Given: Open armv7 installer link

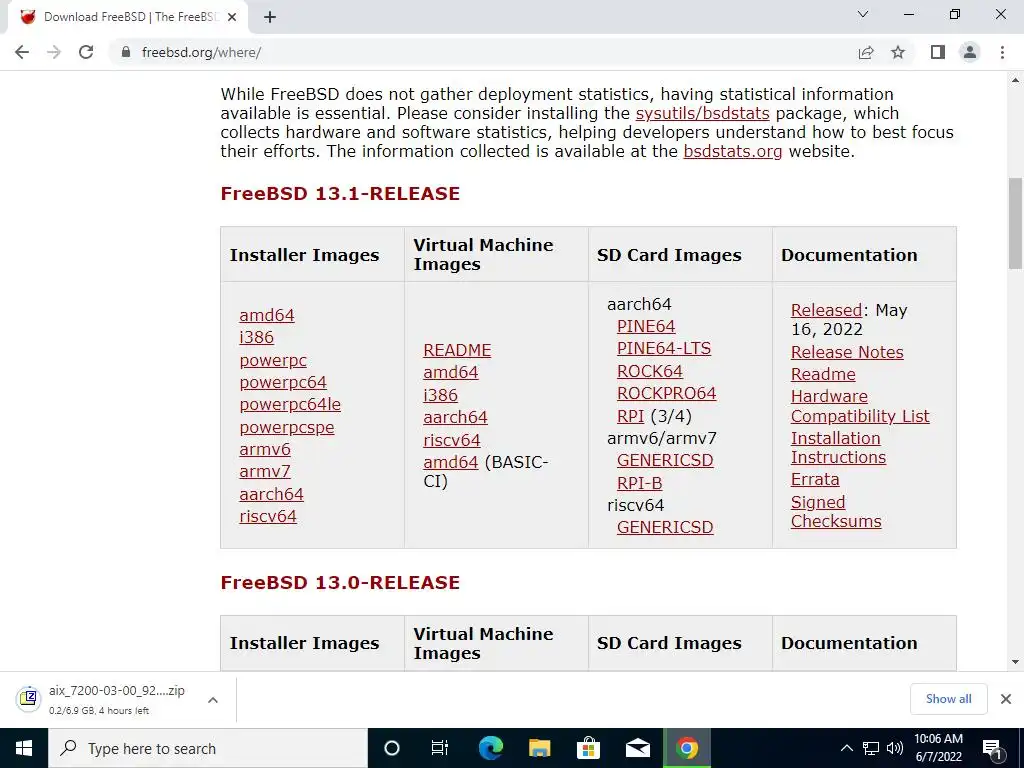Looking at the screenshot, I should (264, 472).
